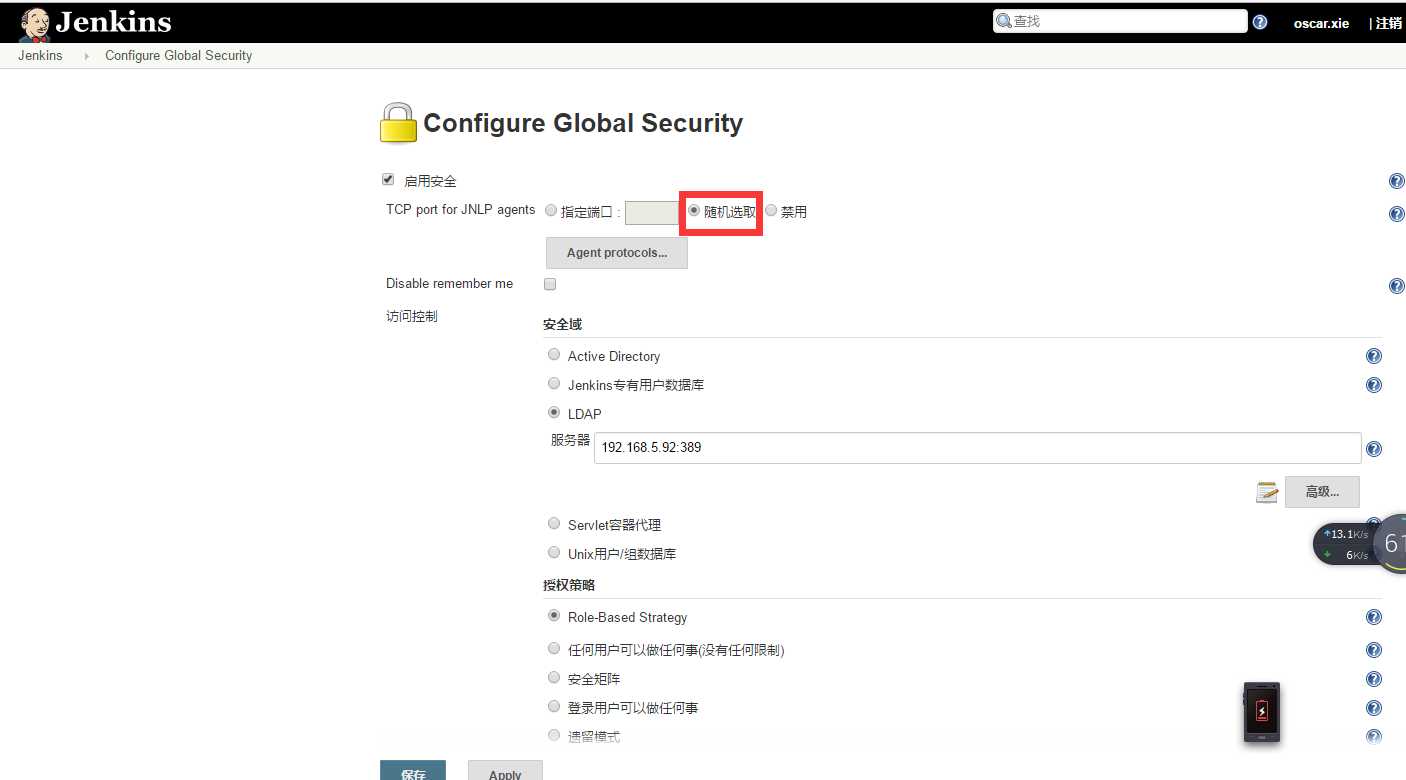This screenshot has width=1406, height=780.
Task: Open help for TCP port for JNLP agents
Action: 1397,214
